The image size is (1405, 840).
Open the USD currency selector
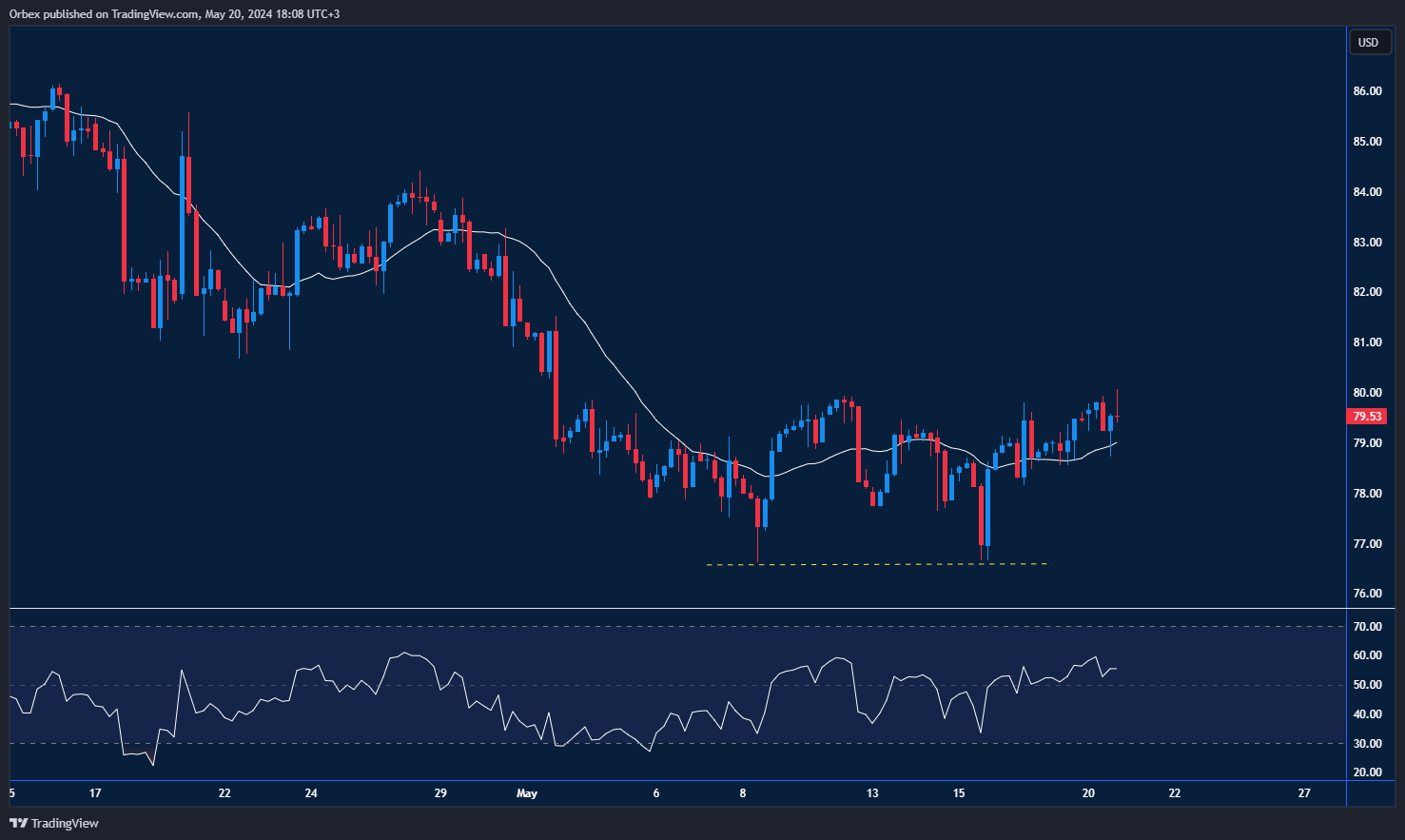pyautogui.click(x=1368, y=42)
